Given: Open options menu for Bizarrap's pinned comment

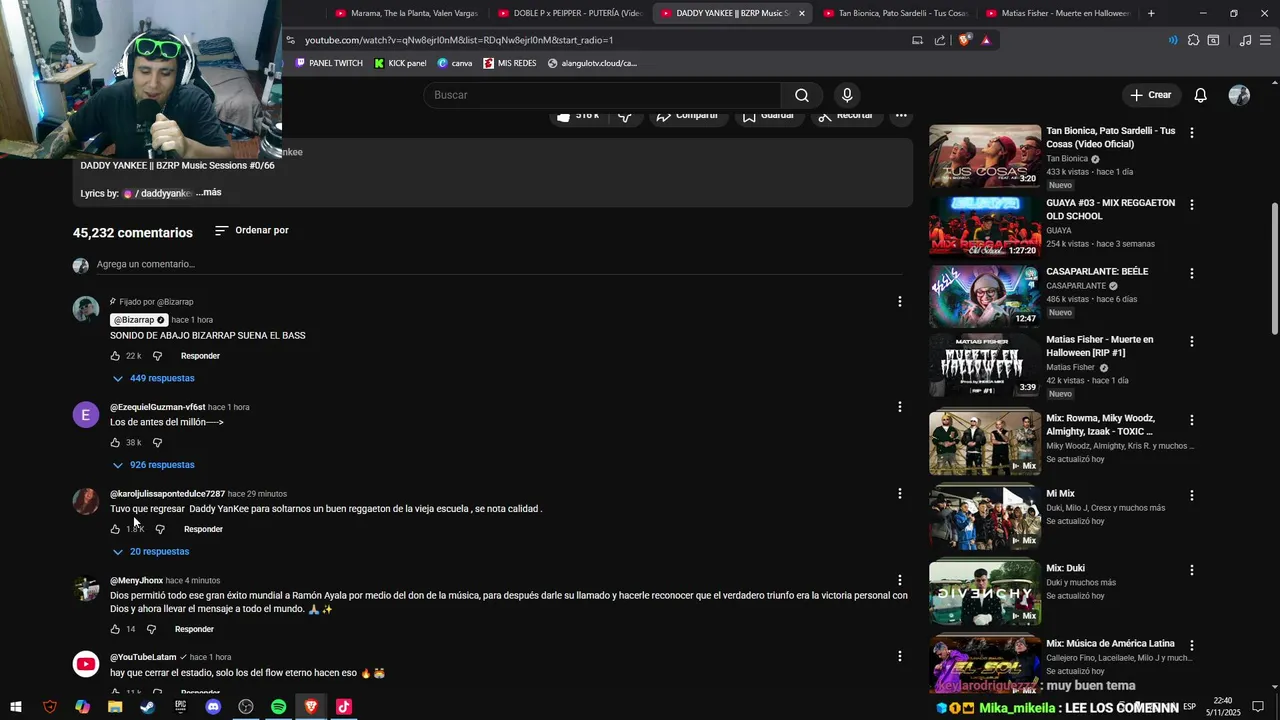Looking at the screenshot, I should tap(899, 301).
